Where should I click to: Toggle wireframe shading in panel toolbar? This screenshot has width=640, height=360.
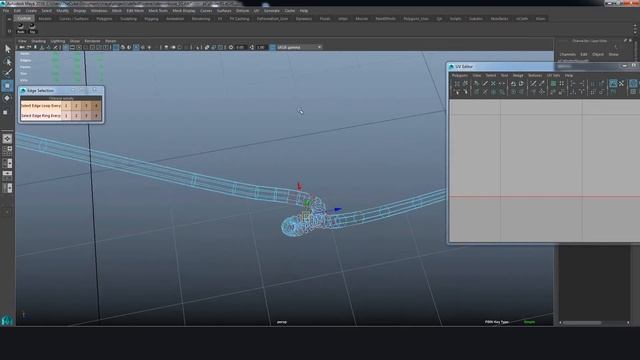click(116, 47)
